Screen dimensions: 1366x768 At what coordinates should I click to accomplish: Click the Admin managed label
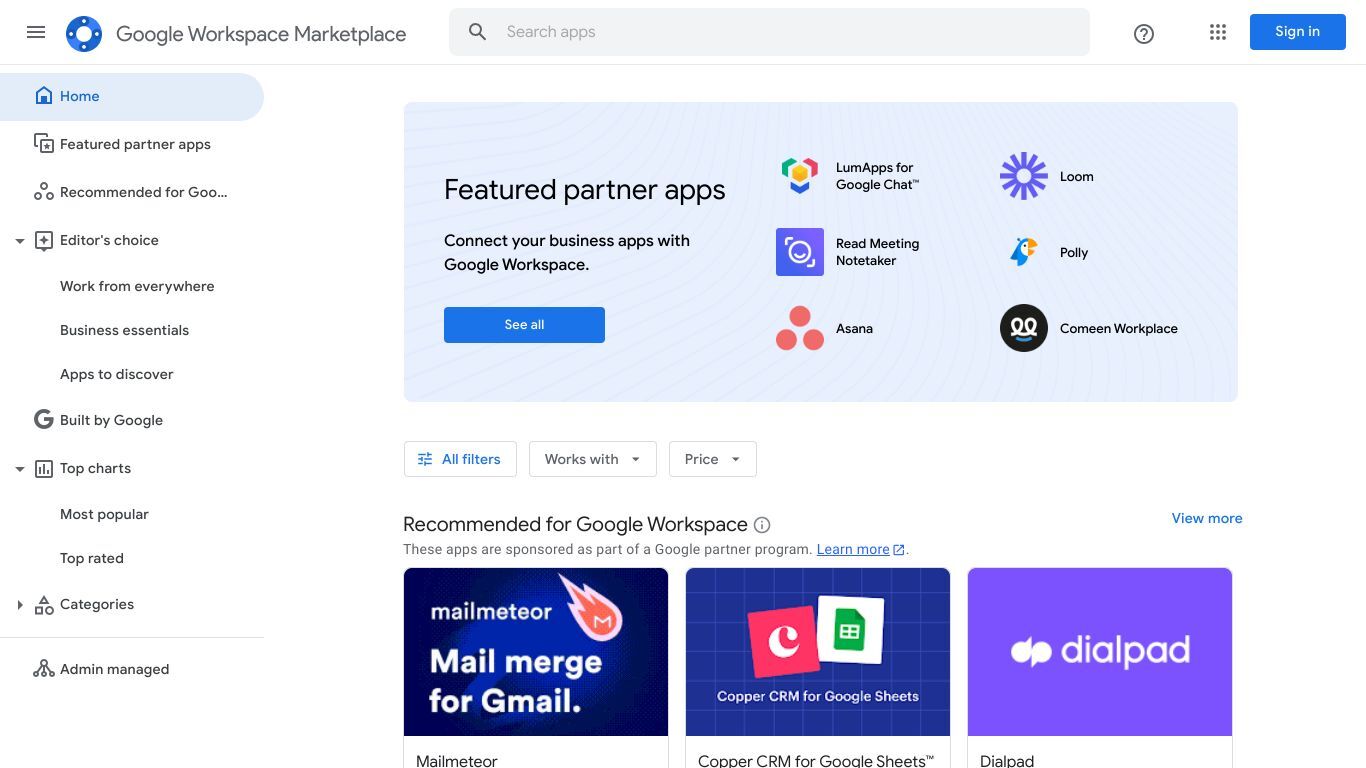click(x=114, y=669)
